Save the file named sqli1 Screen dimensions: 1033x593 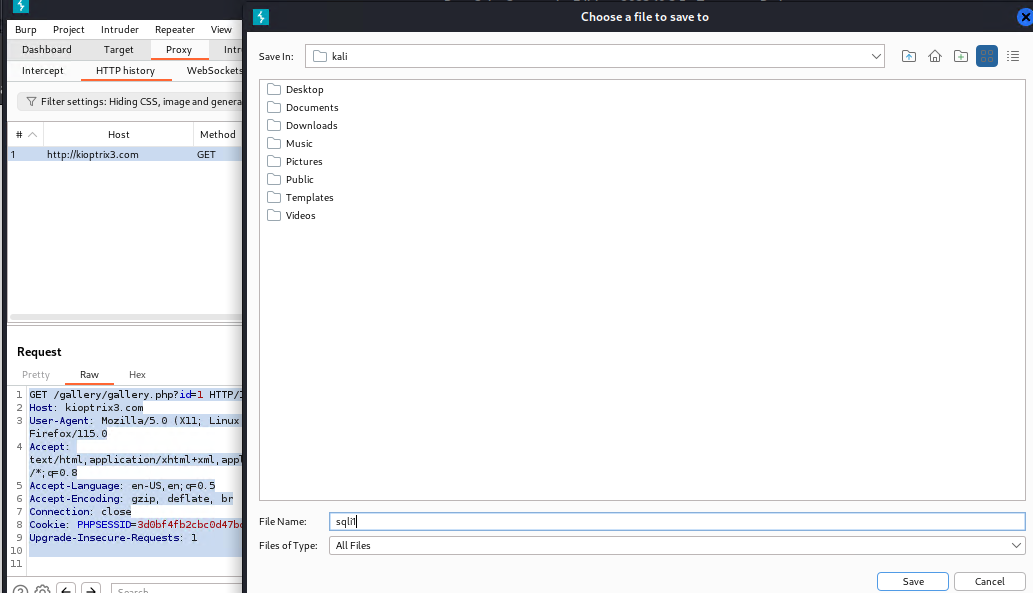pyautogui.click(x=913, y=581)
